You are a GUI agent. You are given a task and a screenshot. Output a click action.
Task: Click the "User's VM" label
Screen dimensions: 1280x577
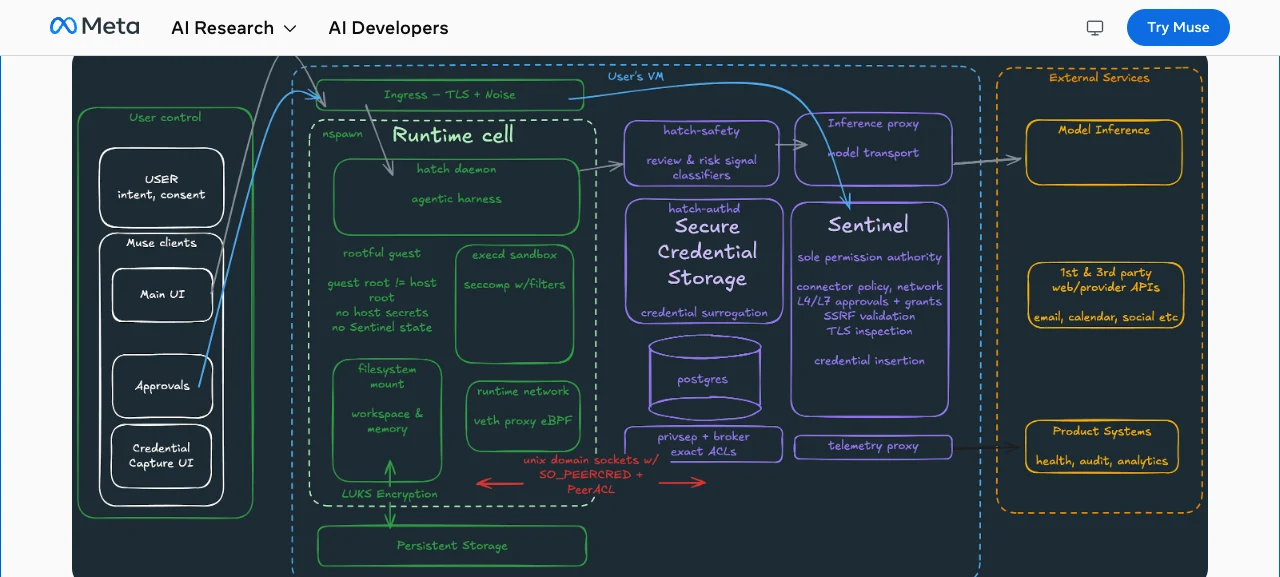(635, 77)
